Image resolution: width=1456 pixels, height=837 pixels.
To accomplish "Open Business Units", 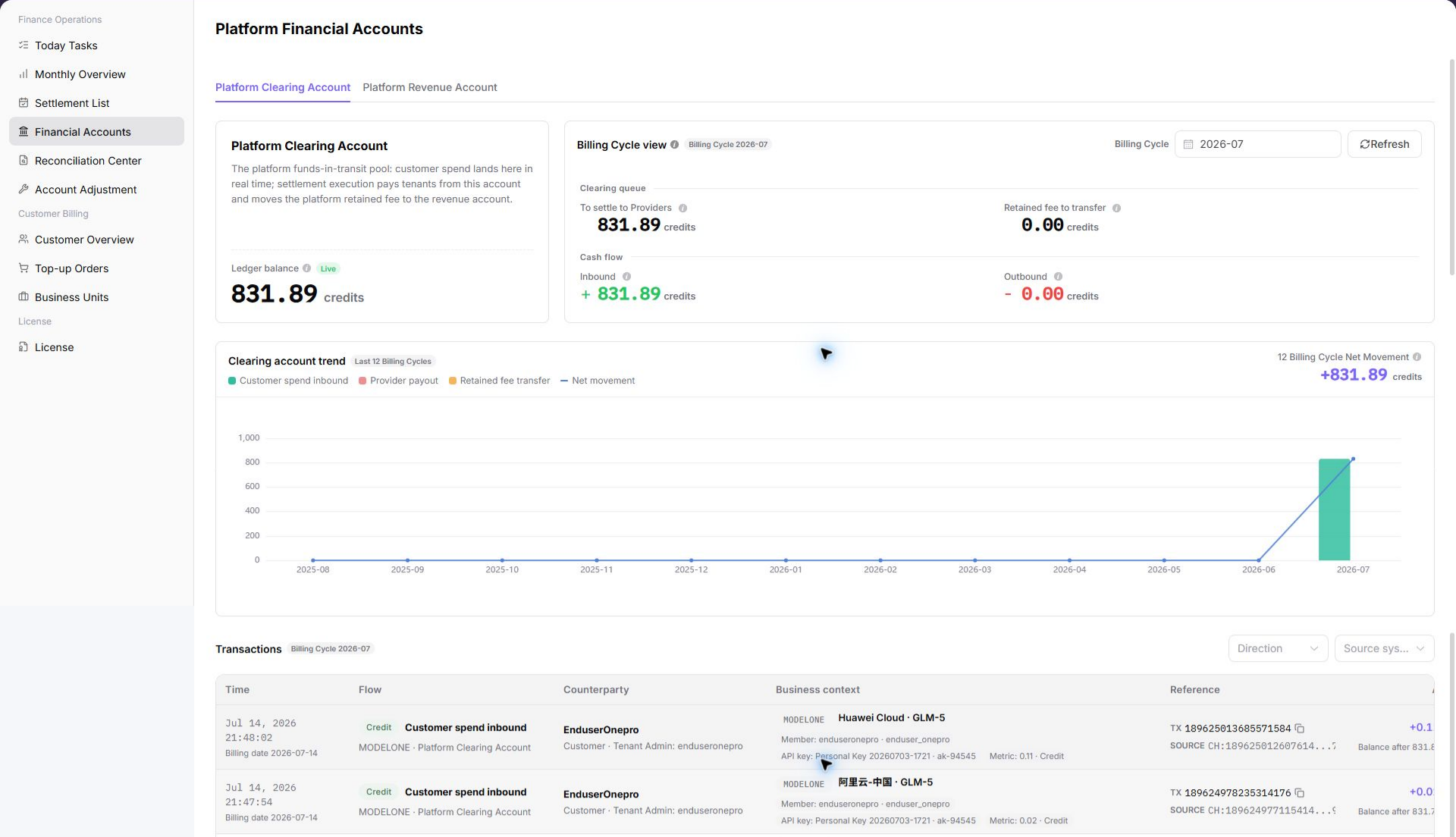I will point(96,297).
